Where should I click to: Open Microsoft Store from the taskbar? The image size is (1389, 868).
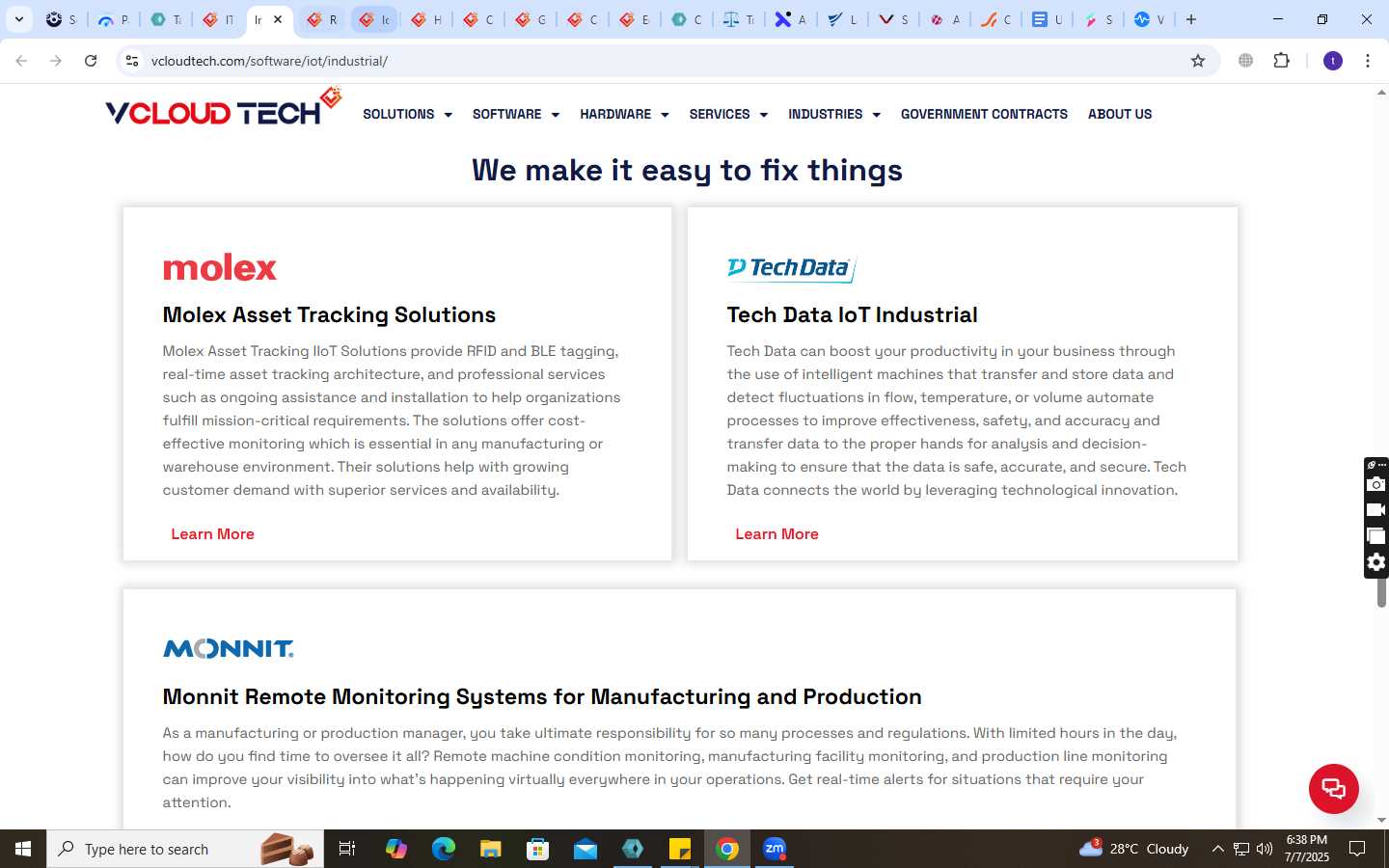pos(538,849)
